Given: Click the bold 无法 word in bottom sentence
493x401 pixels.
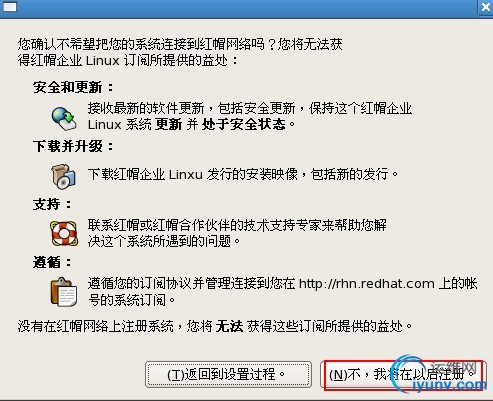Looking at the screenshot, I should click(229, 326).
